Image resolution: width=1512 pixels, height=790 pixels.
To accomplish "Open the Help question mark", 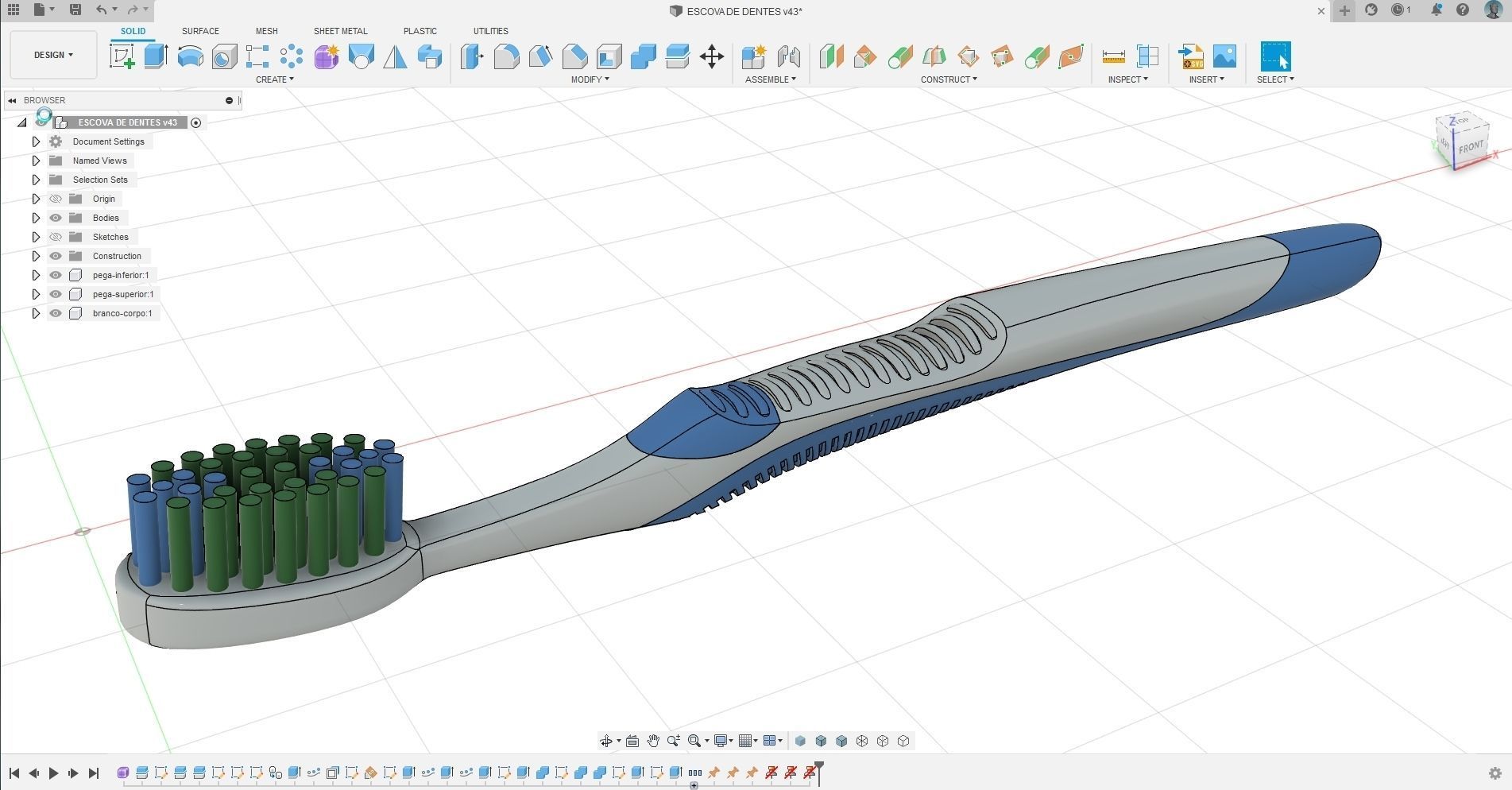I will click(1463, 10).
